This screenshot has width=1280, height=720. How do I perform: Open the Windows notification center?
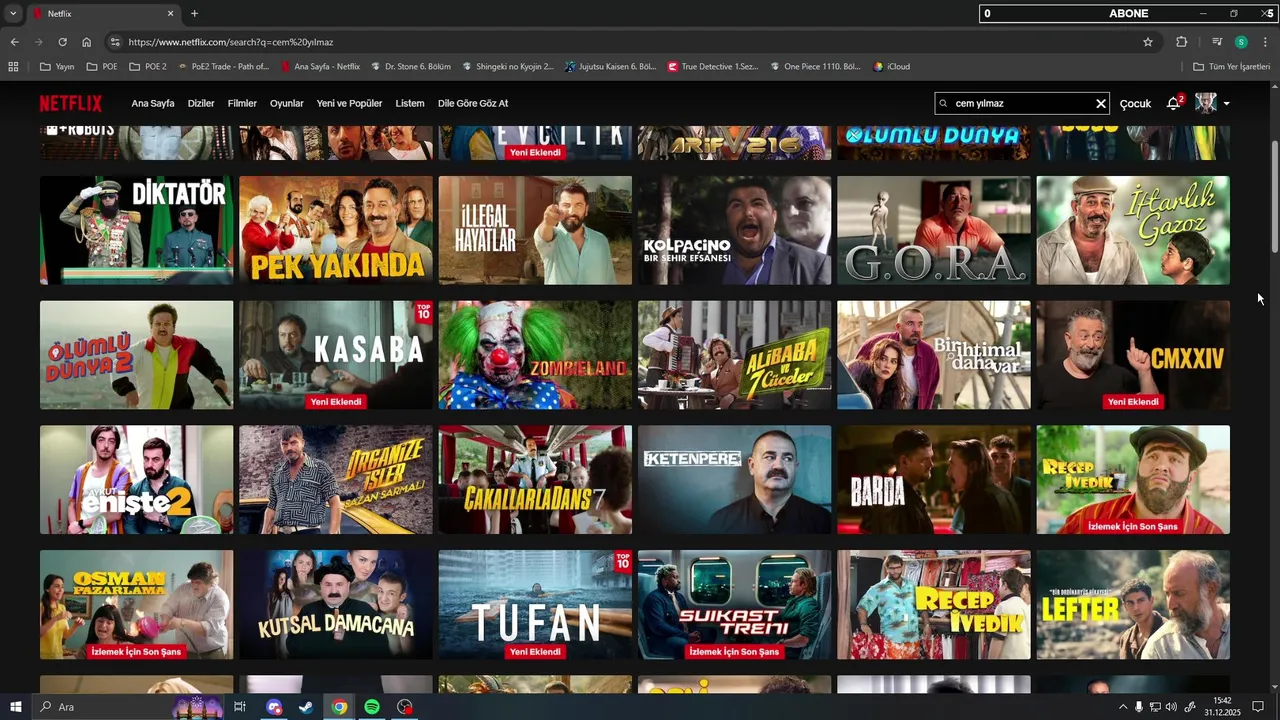click(1258, 707)
